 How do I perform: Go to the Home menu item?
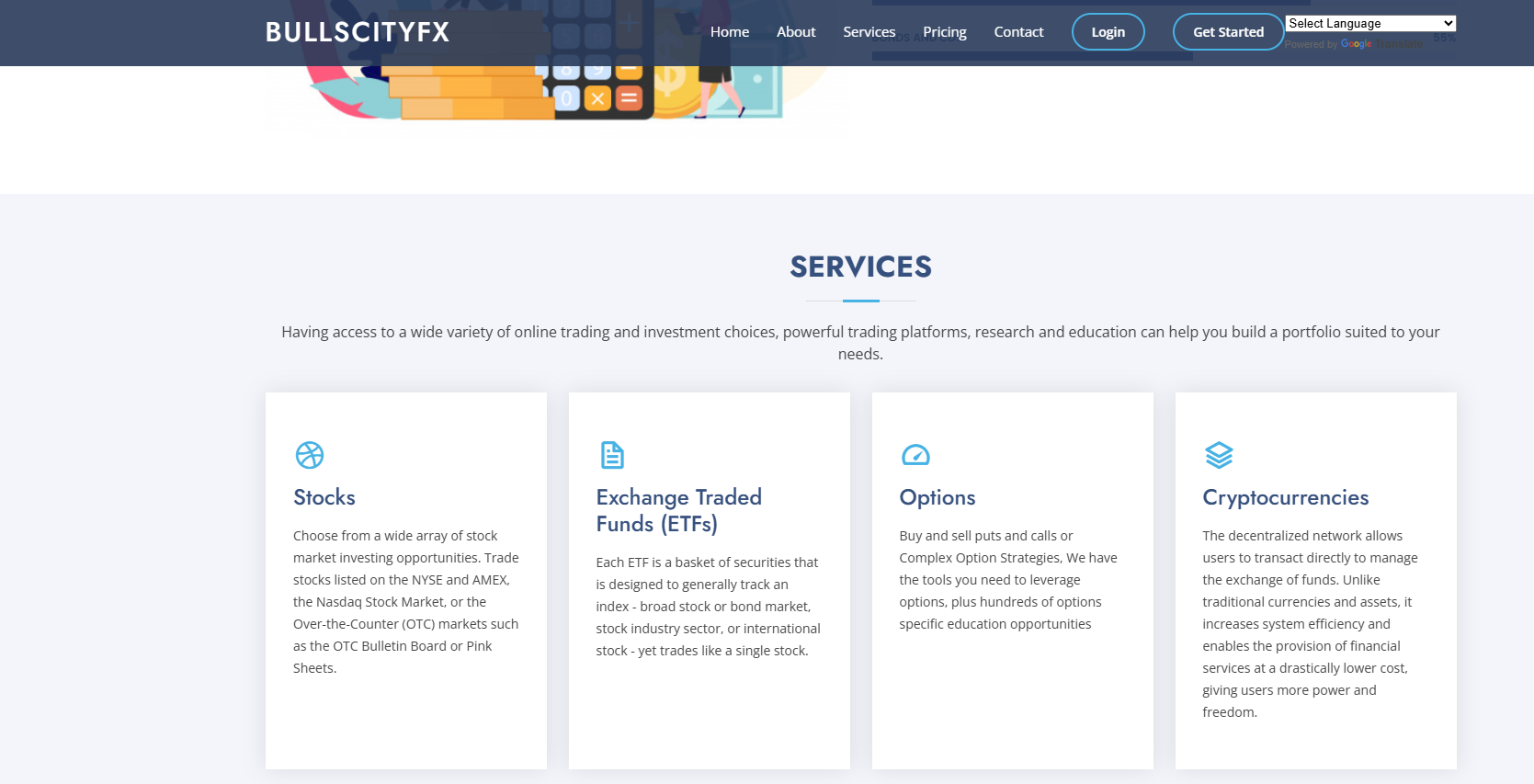[729, 32]
